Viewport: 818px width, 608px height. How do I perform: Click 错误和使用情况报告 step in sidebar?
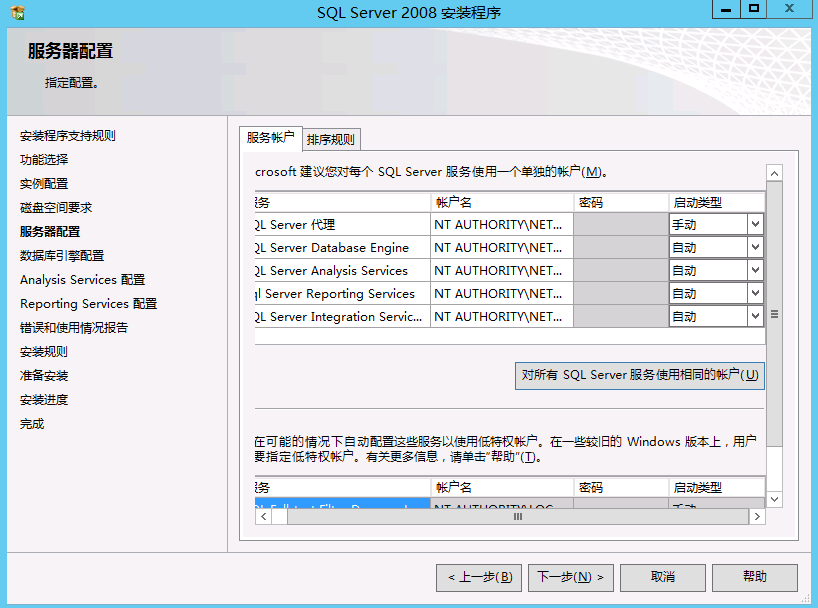coord(74,328)
